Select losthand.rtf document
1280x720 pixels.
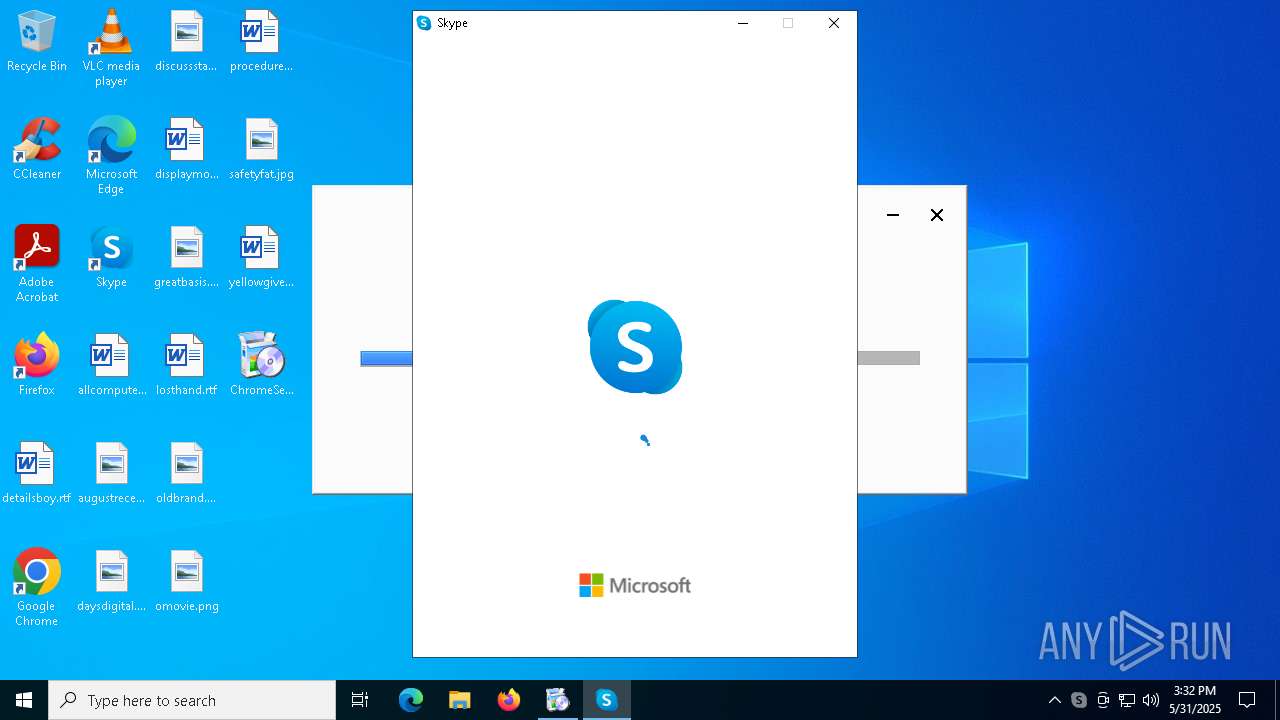pos(186,366)
